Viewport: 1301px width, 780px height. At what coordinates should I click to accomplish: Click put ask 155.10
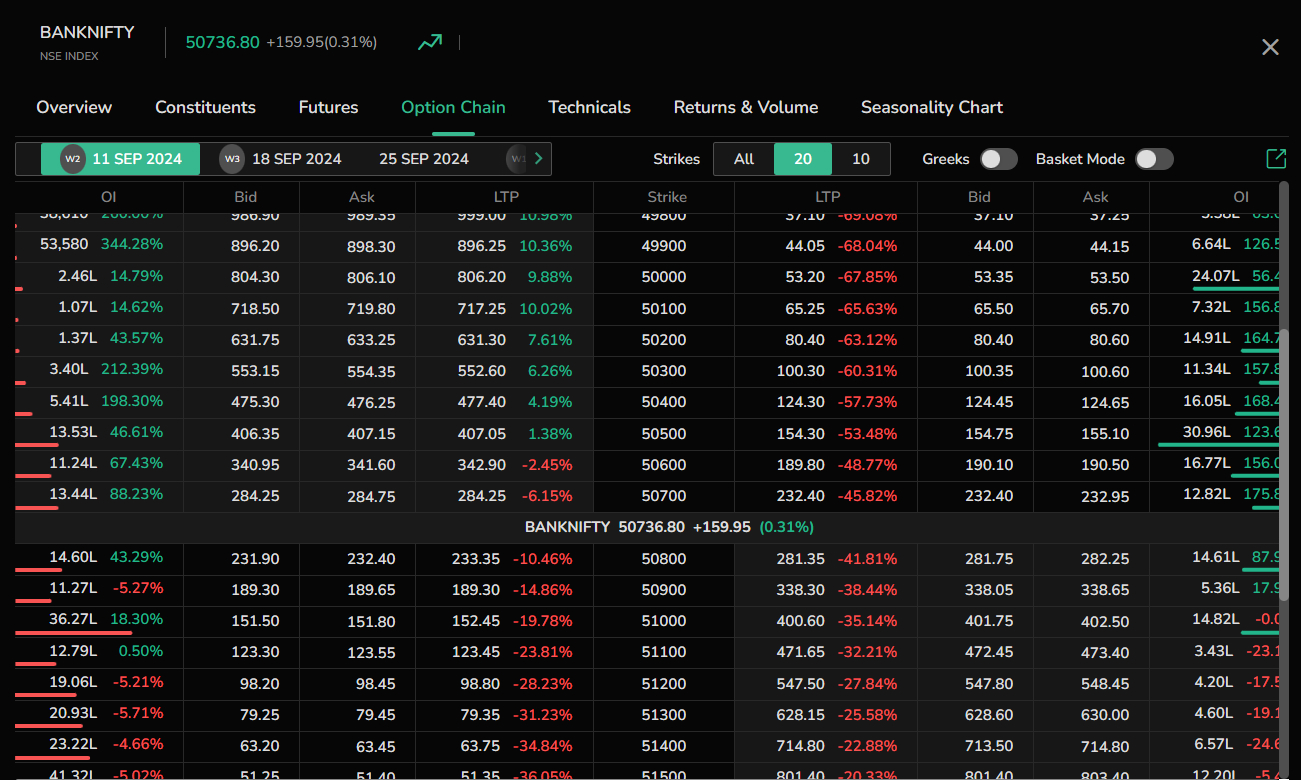click(x=1106, y=434)
